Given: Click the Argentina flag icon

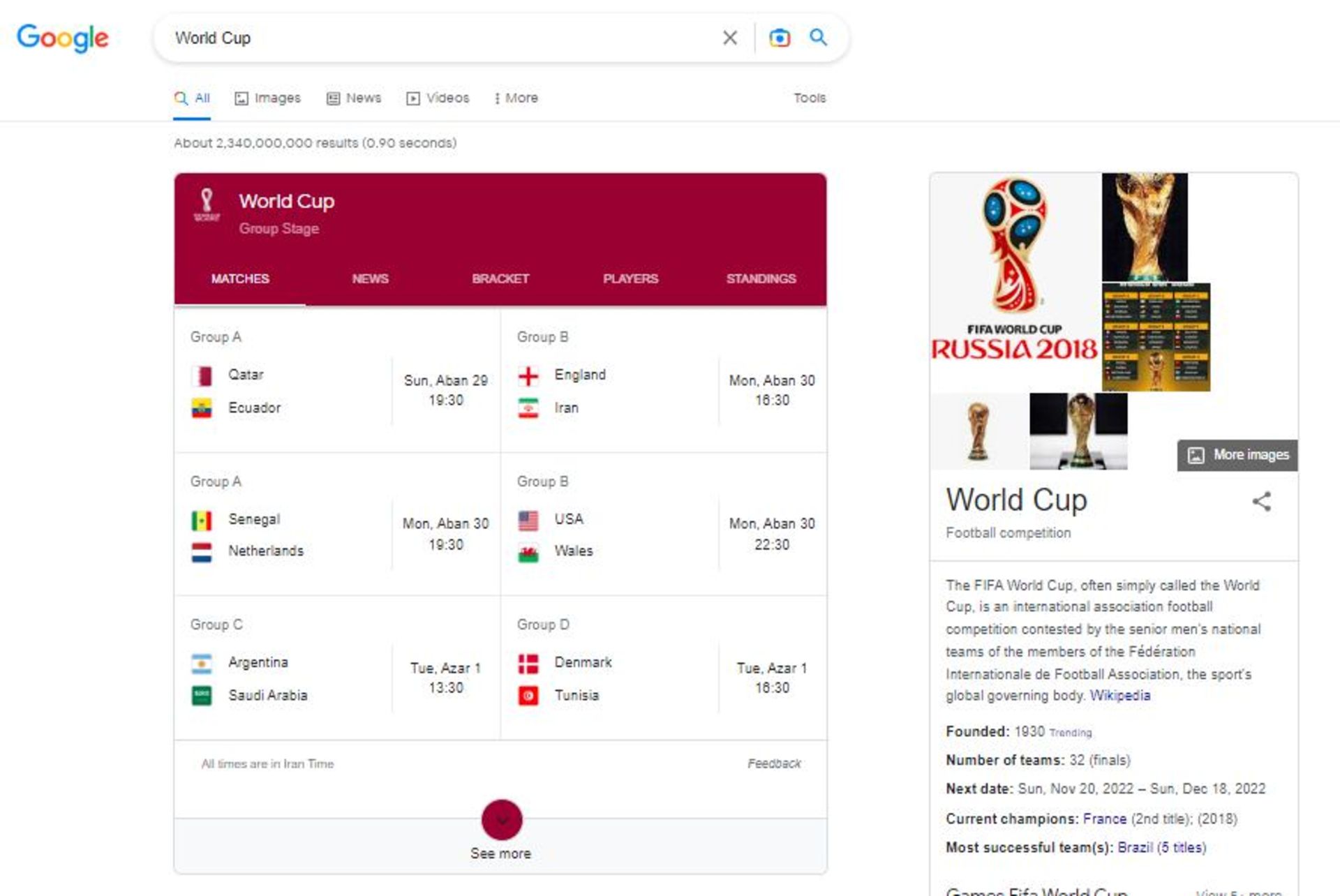Looking at the screenshot, I should tap(202, 663).
